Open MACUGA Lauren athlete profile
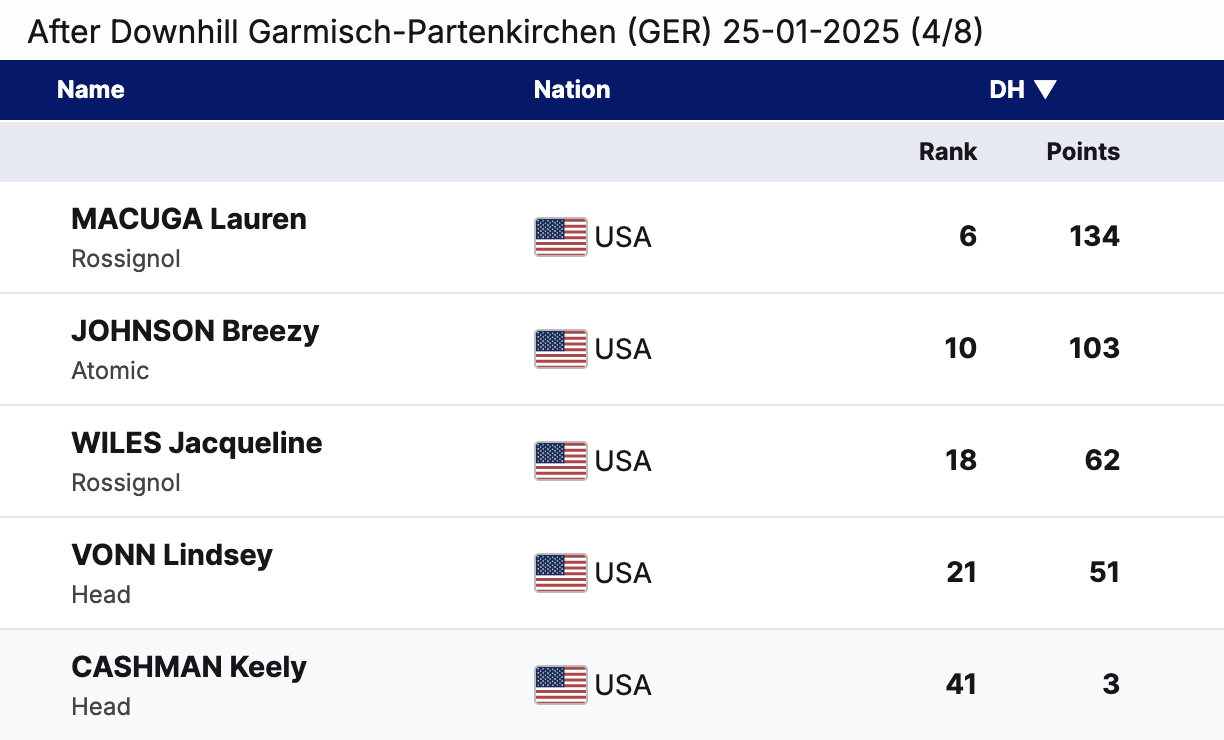The width and height of the screenshot is (1224, 740). [x=189, y=219]
